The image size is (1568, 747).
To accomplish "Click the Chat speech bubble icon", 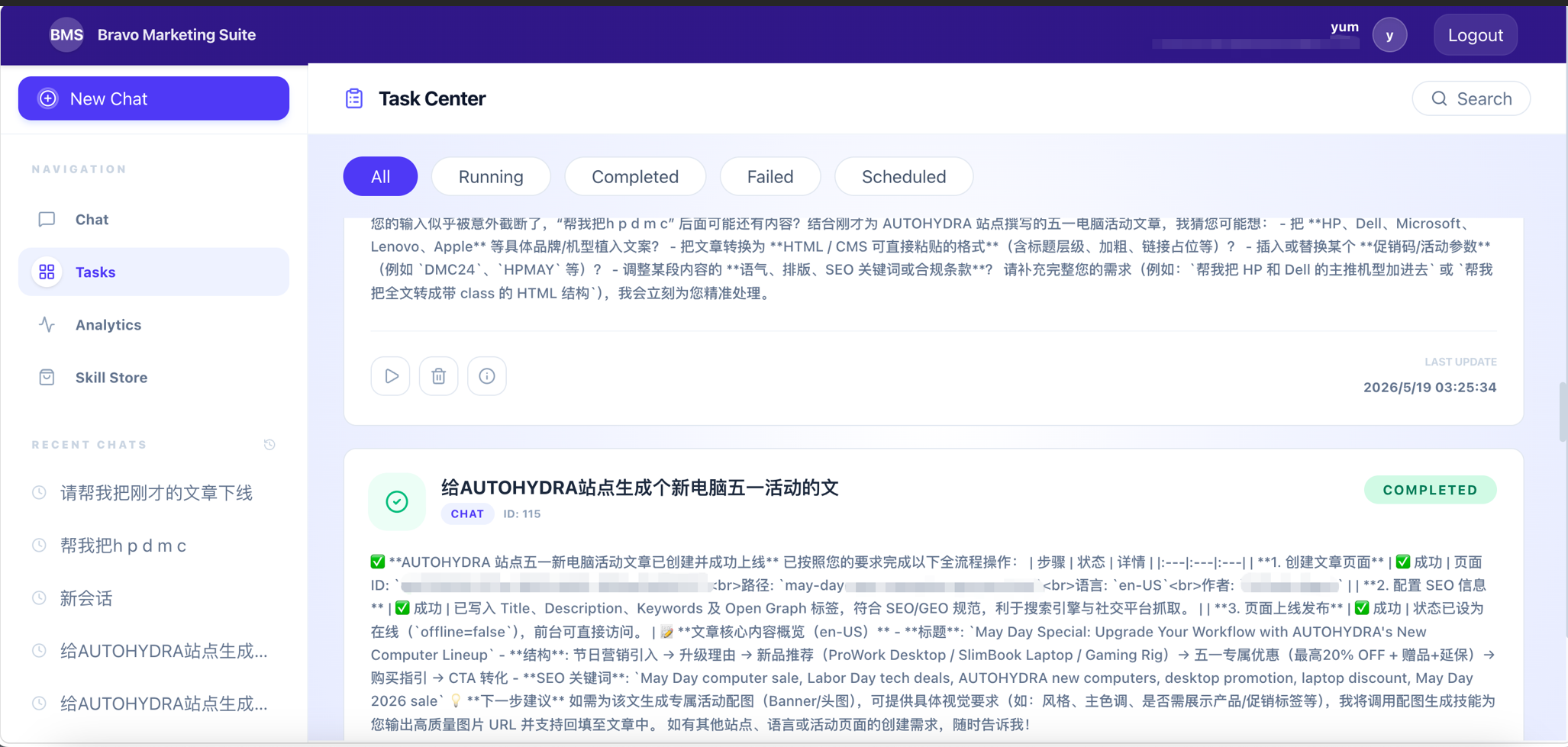I will click(47, 219).
